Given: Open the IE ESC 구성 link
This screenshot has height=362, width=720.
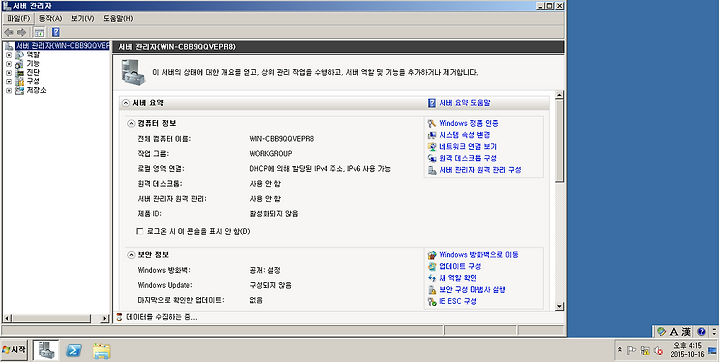Looking at the screenshot, I should 457,301.
